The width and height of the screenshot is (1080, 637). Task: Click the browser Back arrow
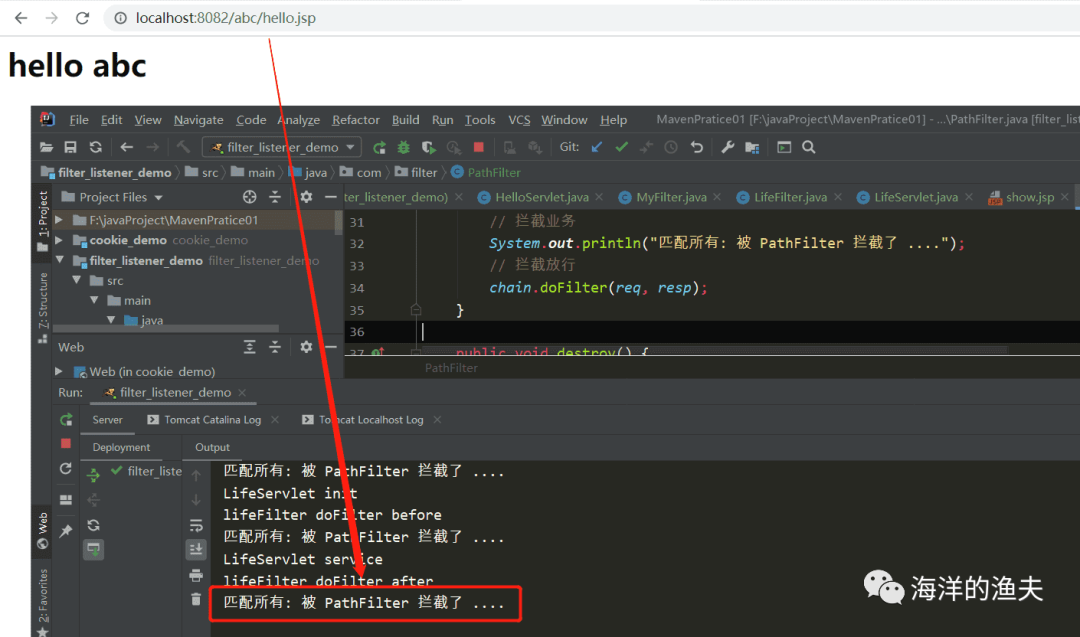[21, 18]
